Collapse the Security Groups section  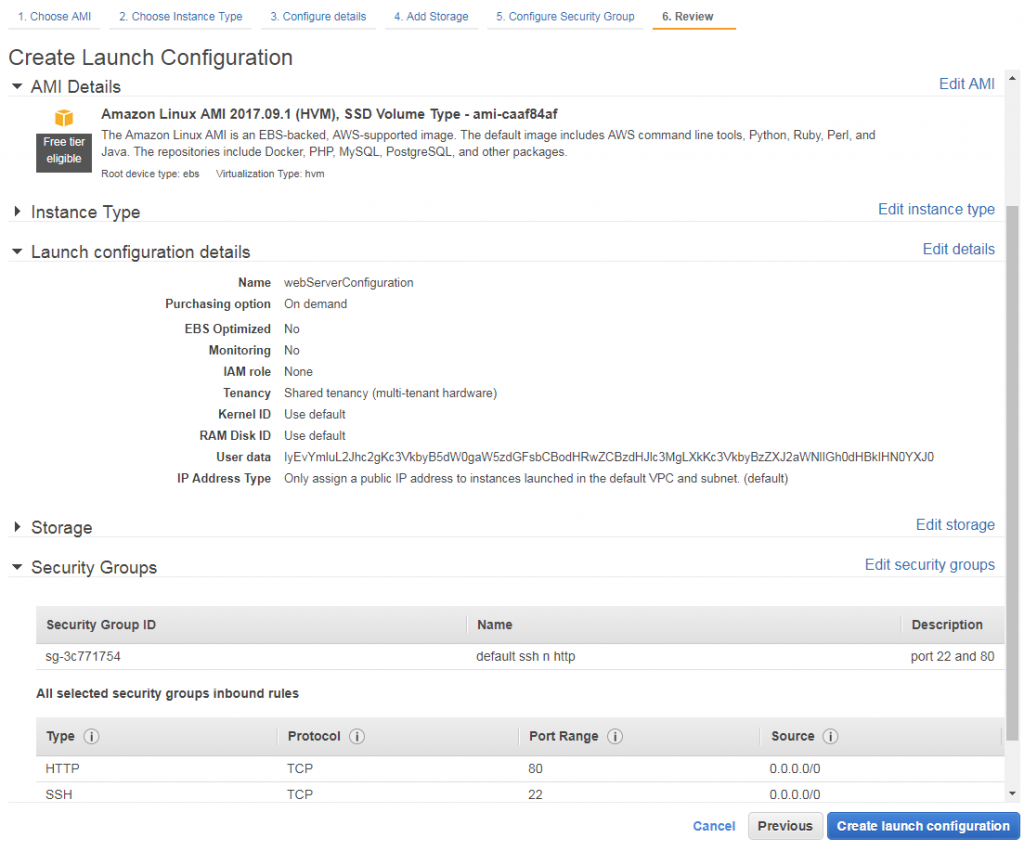[16, 567]
